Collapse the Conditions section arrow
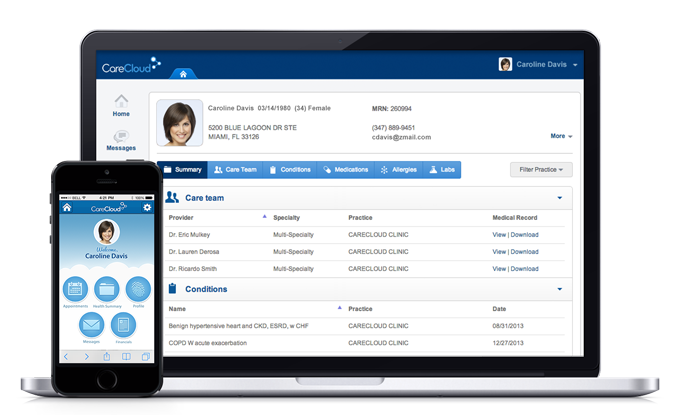The width and height of the screenshot is (680, 415). click(559, 289)
